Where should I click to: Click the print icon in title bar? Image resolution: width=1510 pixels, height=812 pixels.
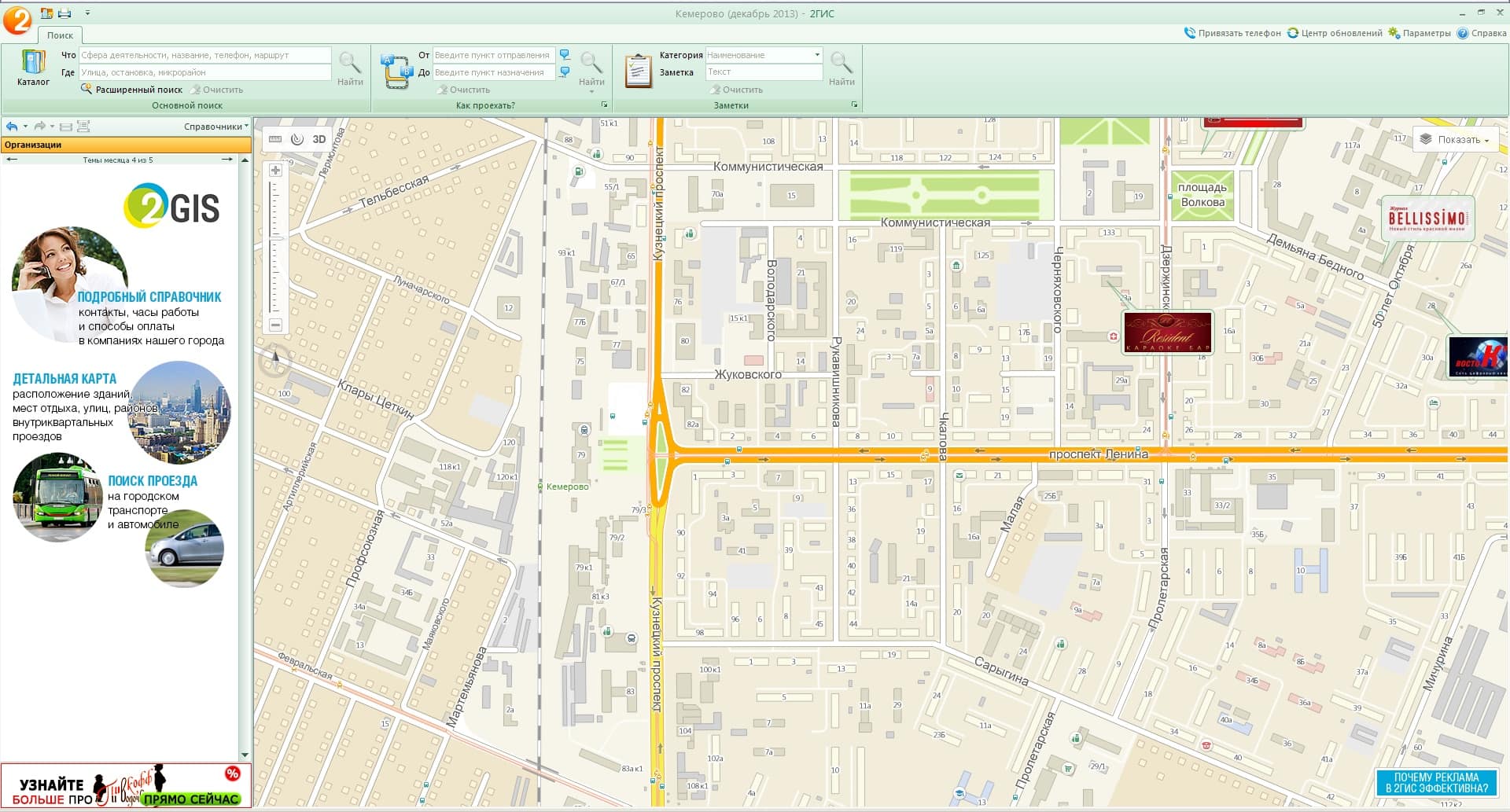[x=64, y=13]
